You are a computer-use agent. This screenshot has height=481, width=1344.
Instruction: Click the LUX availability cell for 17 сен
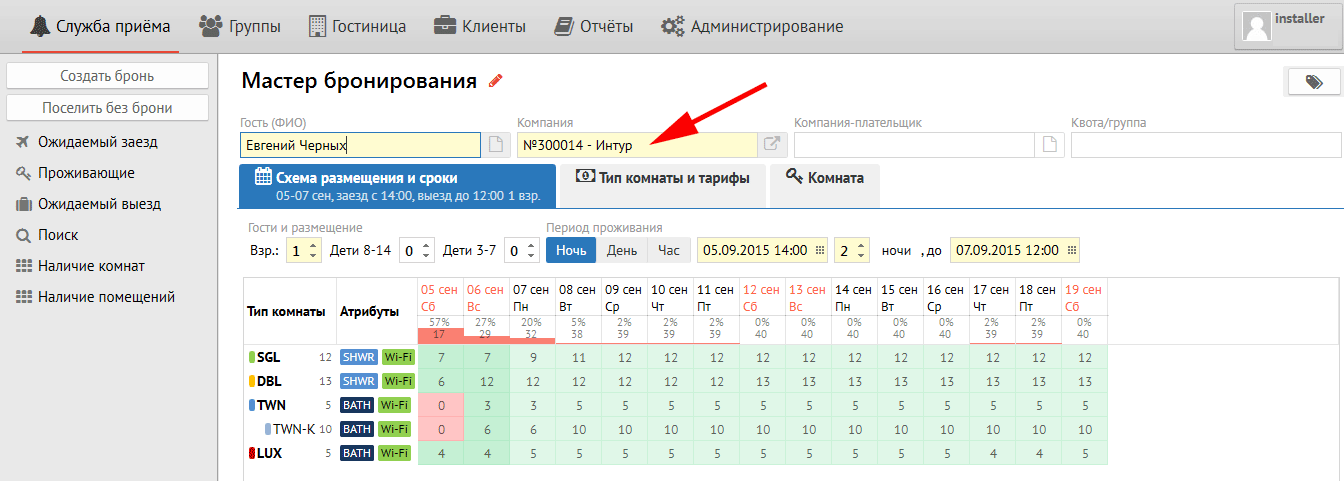click(x=993, y=453)
